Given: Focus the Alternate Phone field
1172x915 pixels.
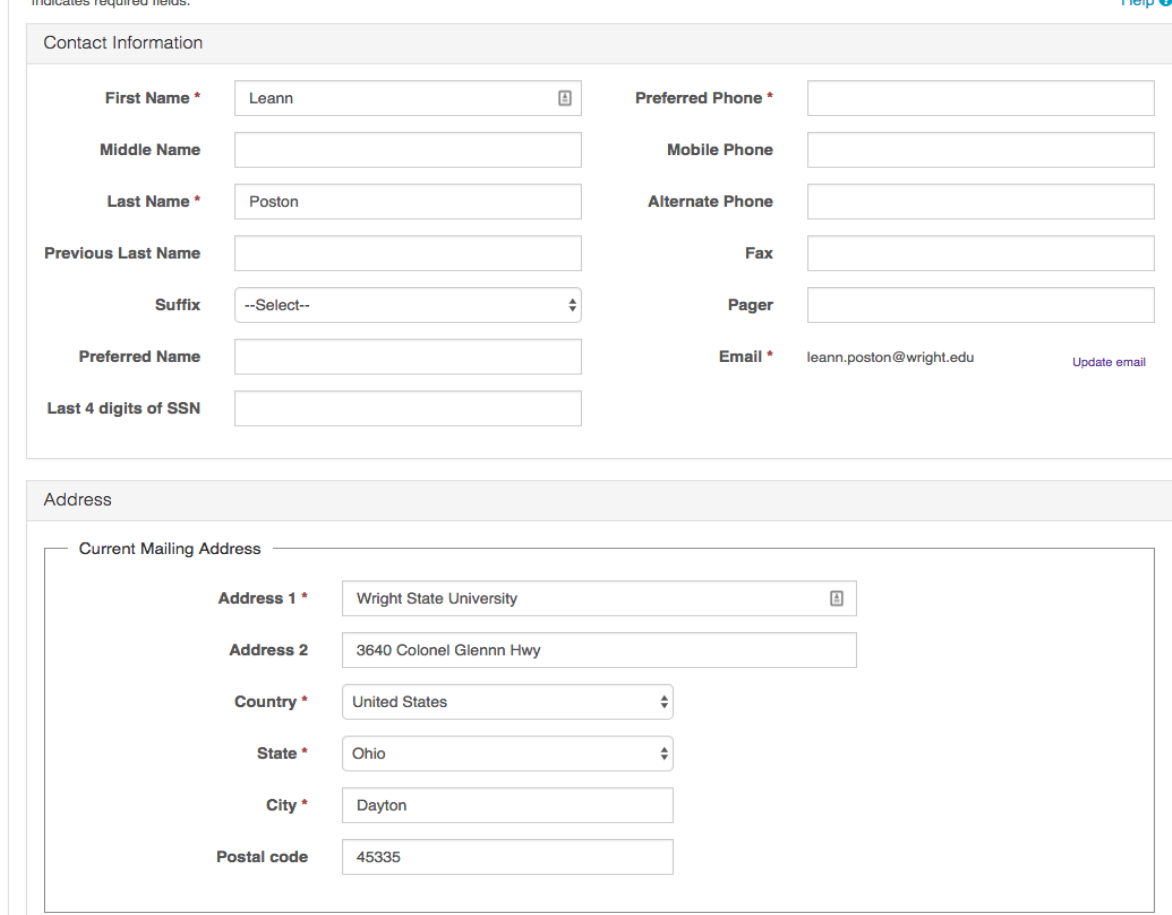Looking at the screenshot, I should tap(981, 201).
